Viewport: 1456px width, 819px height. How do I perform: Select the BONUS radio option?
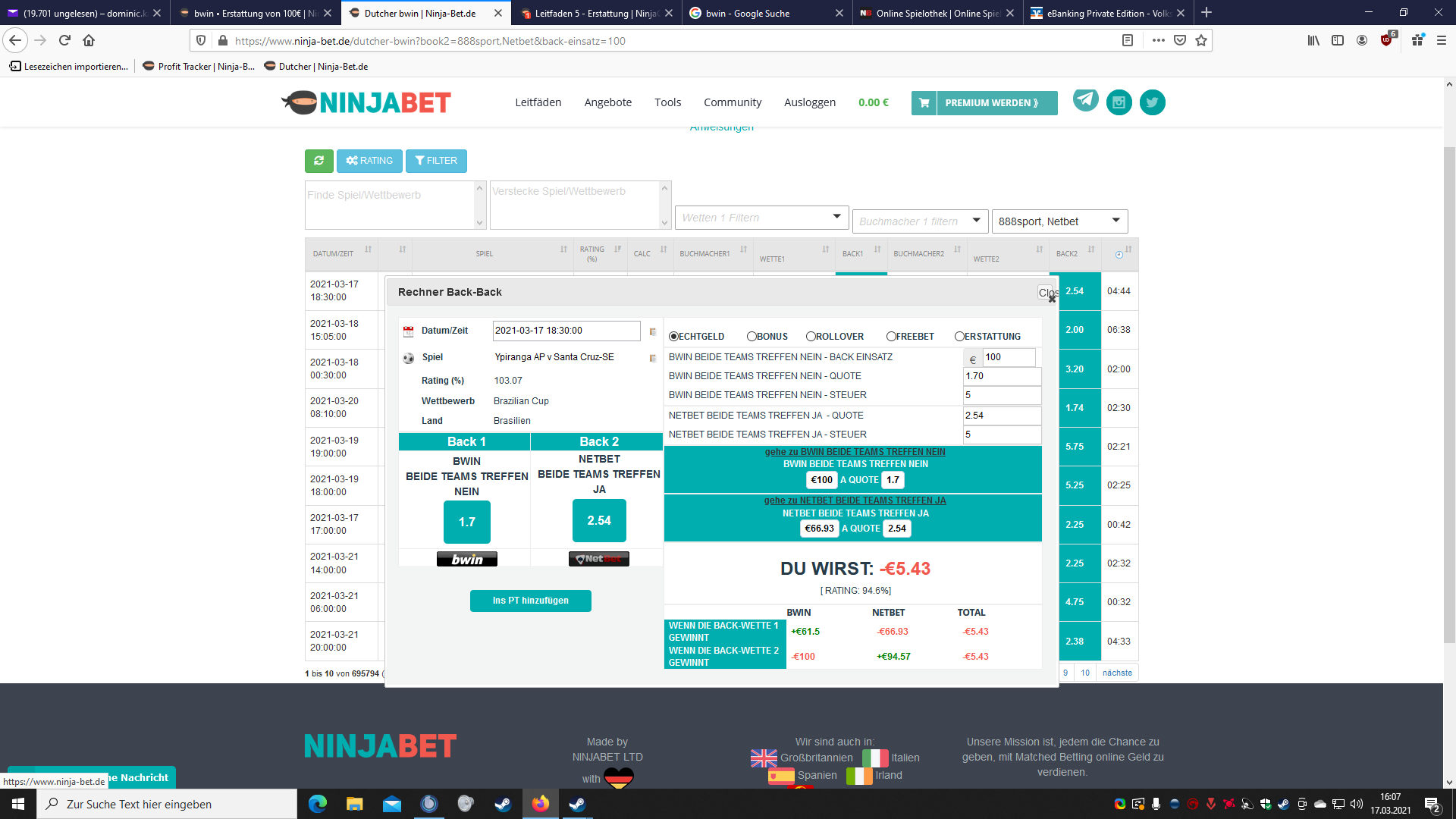click(752, 337)
